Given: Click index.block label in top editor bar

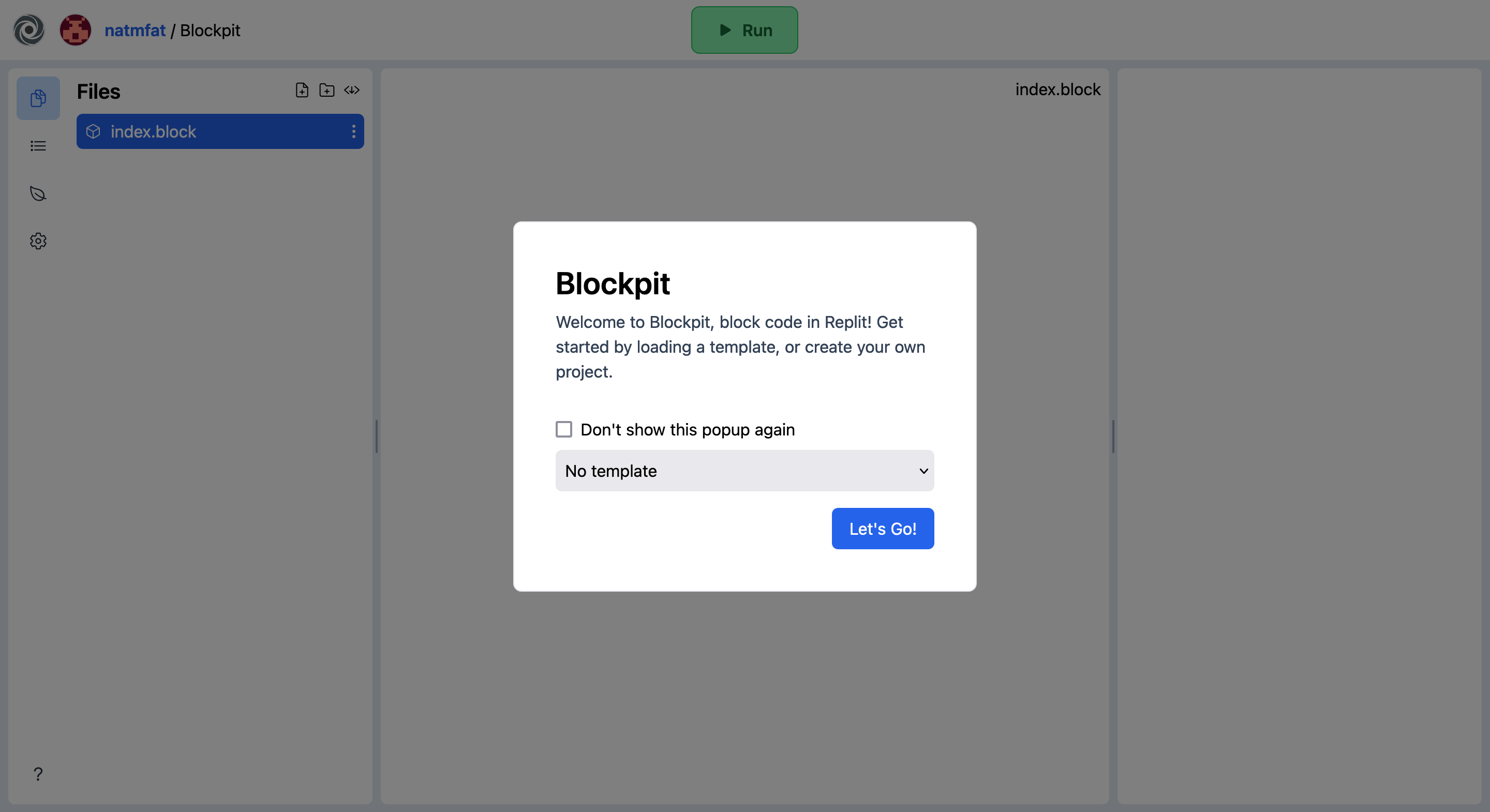Looking at the screenshot, I should point(1058,89).
